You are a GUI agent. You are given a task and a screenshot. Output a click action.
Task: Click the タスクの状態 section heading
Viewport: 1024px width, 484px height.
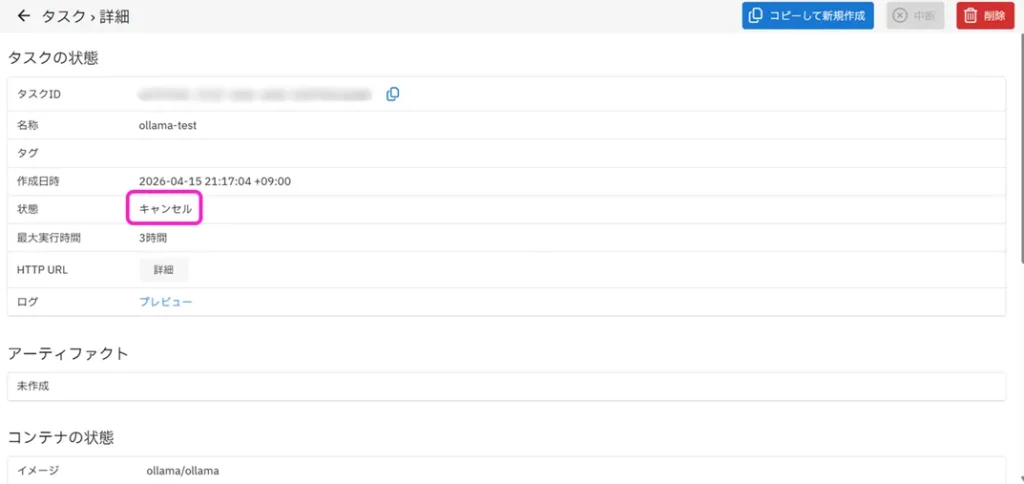(53, 58)
